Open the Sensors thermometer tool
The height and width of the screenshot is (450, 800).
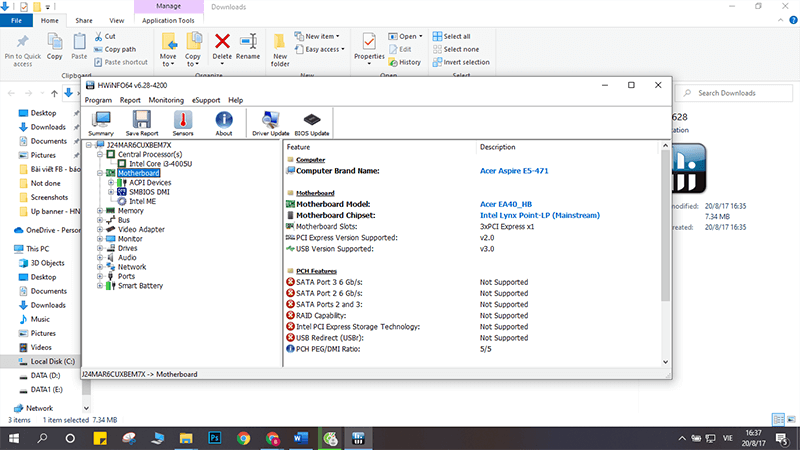[183, 123]
